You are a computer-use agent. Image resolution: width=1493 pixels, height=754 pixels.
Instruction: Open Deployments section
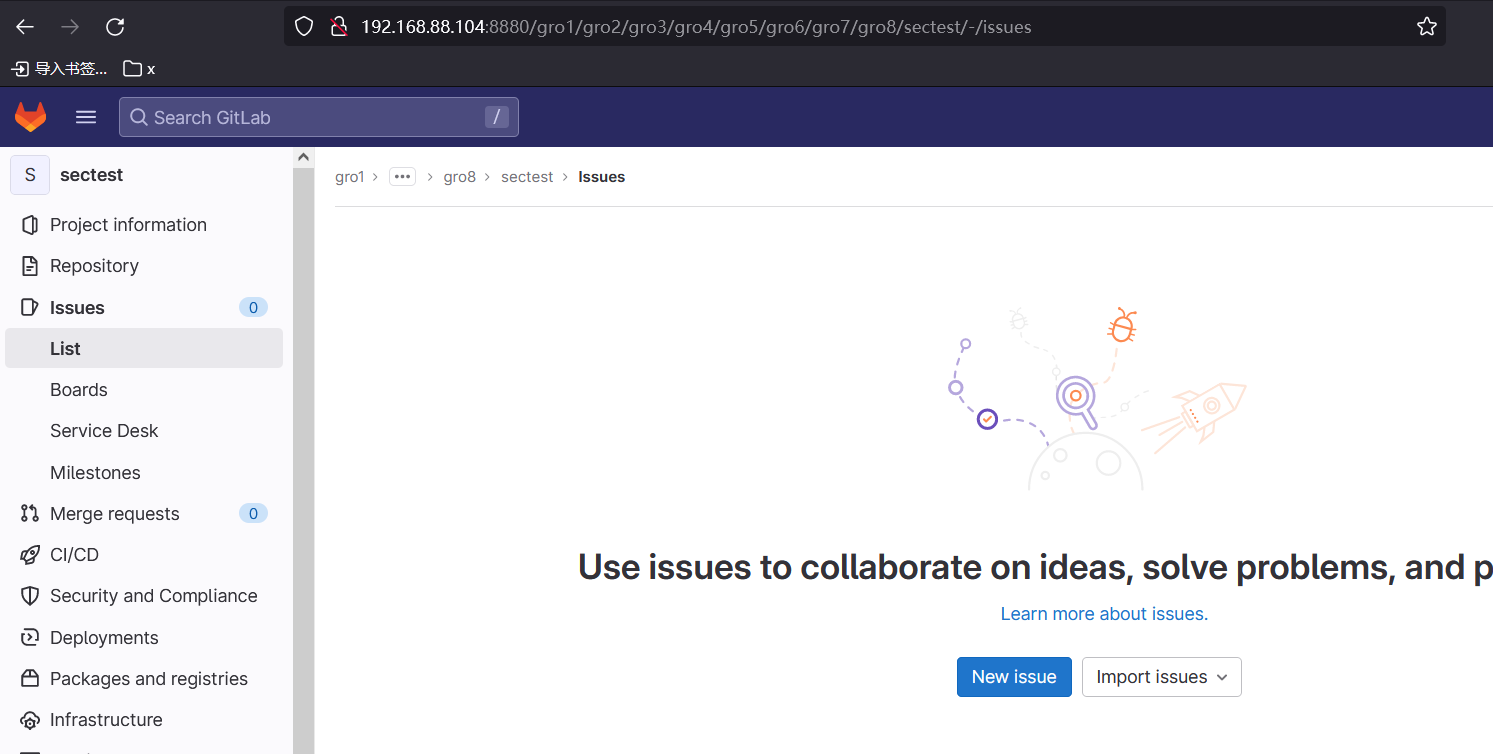(x=144, y=638)
